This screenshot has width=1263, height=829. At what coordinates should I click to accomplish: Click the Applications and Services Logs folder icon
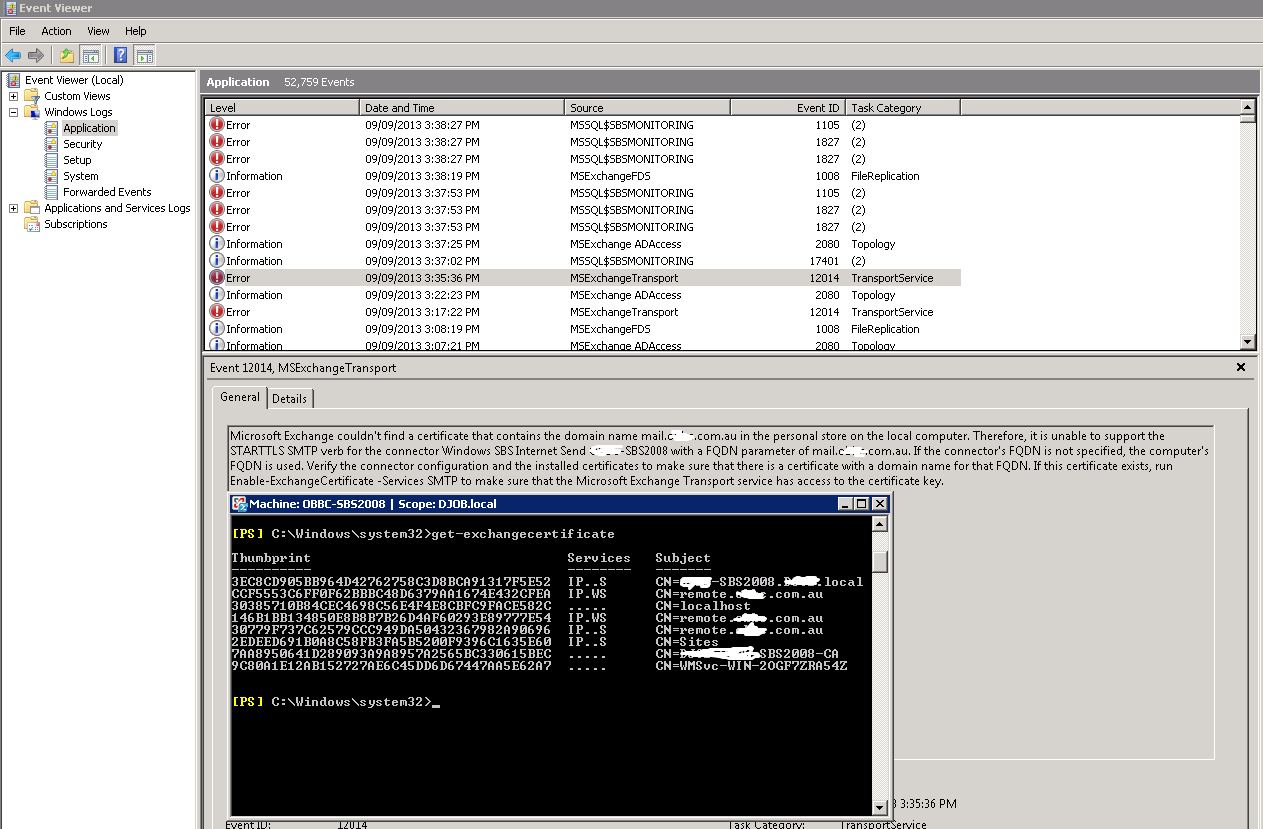pyautogui.click(x=32, y=208)
